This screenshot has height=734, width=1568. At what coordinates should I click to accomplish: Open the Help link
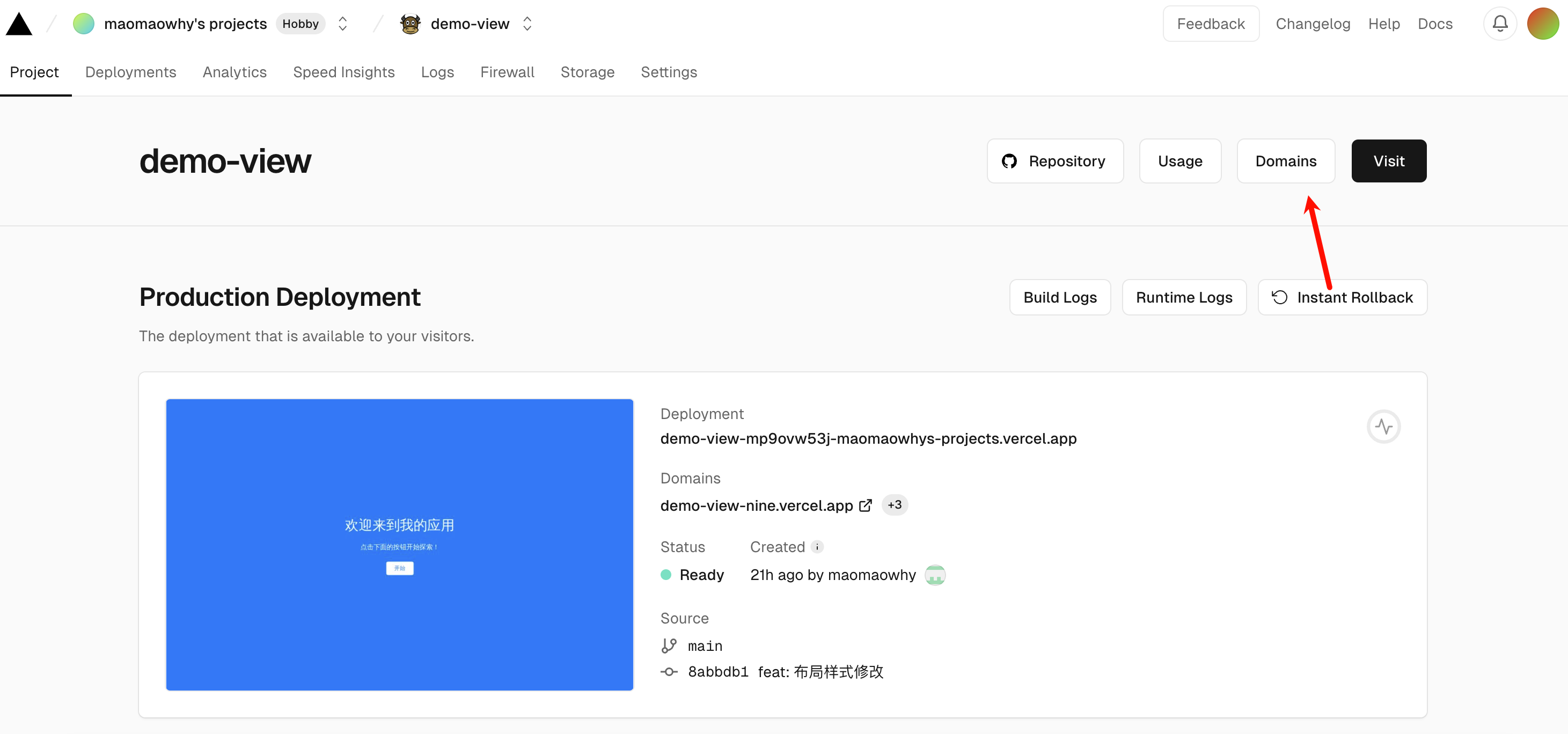[x=1383, y=24]
